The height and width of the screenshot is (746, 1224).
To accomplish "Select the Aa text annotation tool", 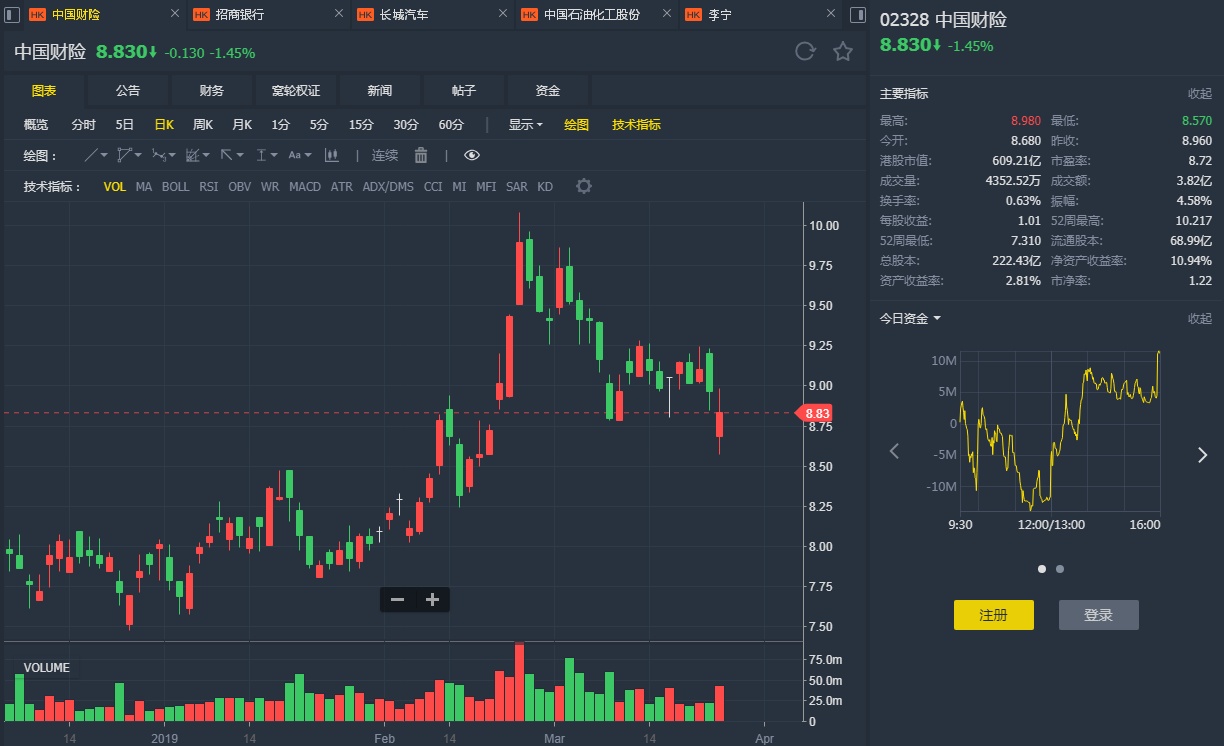I will click(x=294, y=155).
